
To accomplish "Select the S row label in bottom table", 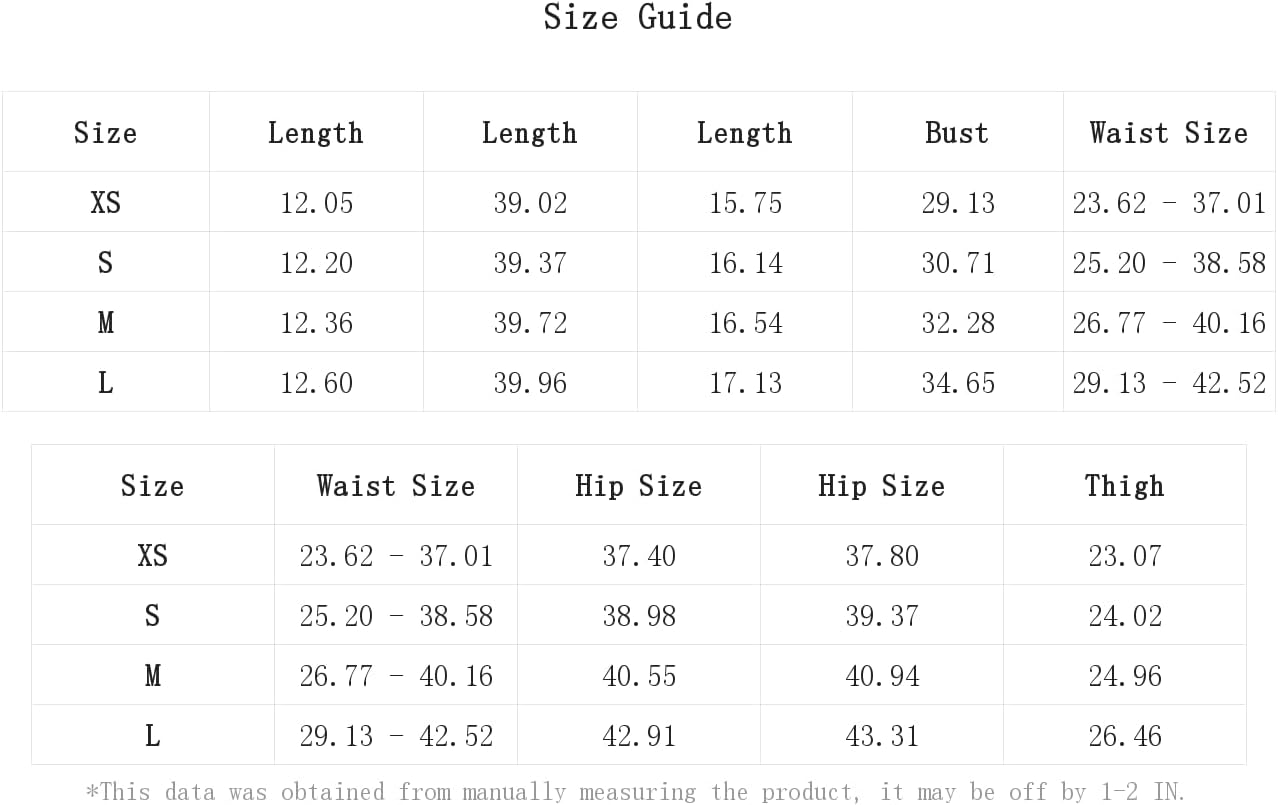I will click(152, 616).
